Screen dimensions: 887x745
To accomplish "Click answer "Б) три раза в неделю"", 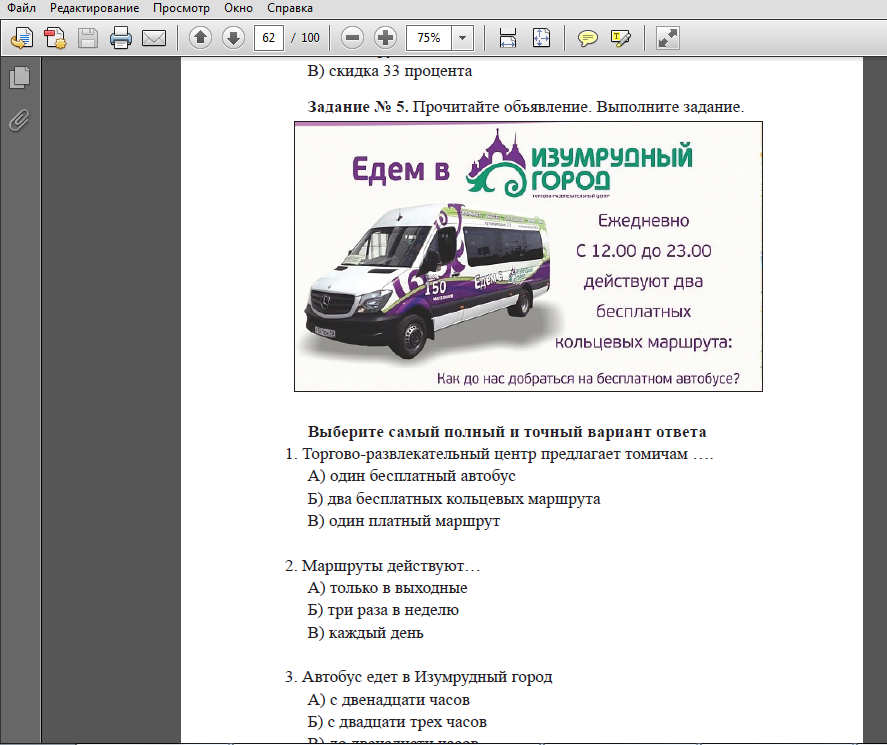I will click(383, 610).
